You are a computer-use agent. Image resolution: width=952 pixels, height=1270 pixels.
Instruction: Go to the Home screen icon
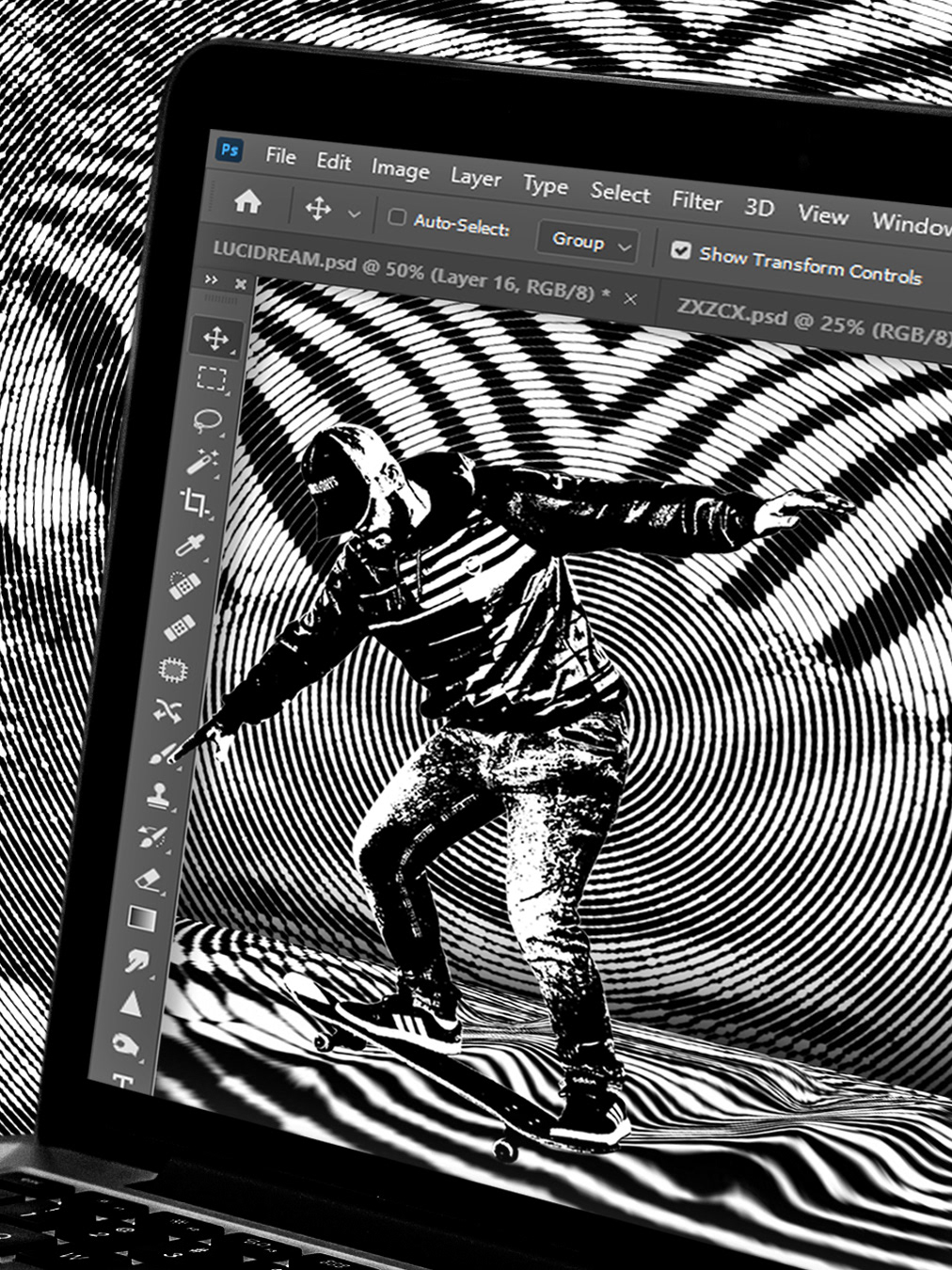[x=247, y=201]
